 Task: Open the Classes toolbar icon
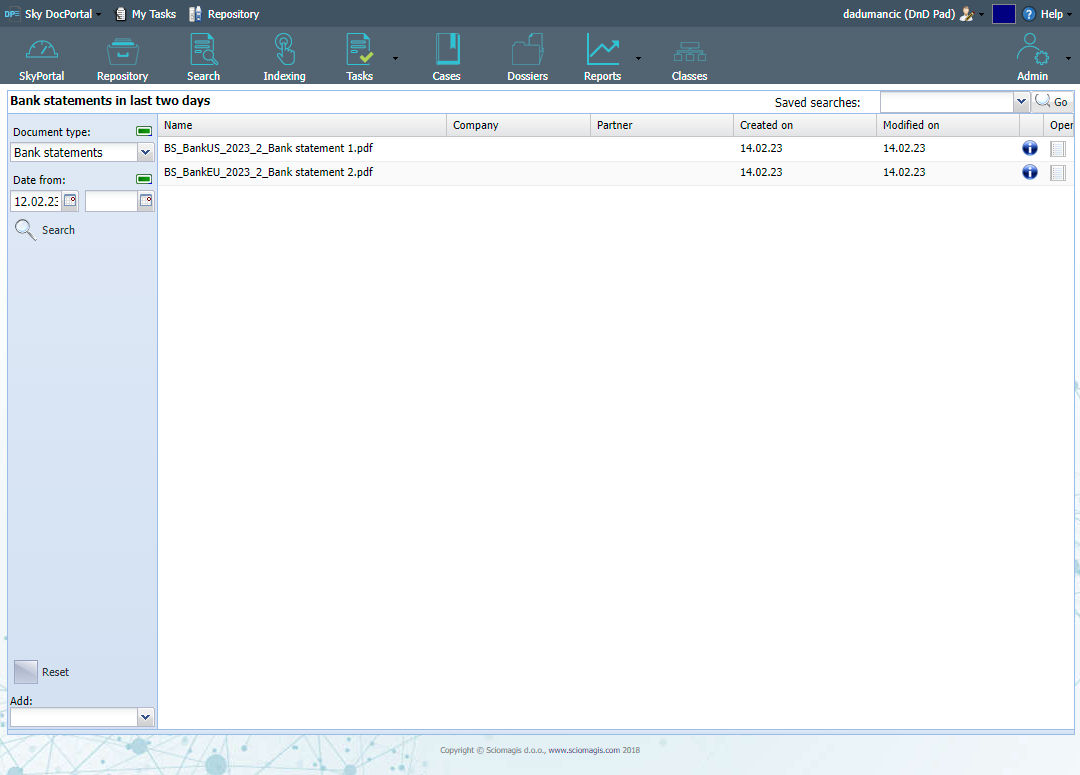click(x=689, y=52)
